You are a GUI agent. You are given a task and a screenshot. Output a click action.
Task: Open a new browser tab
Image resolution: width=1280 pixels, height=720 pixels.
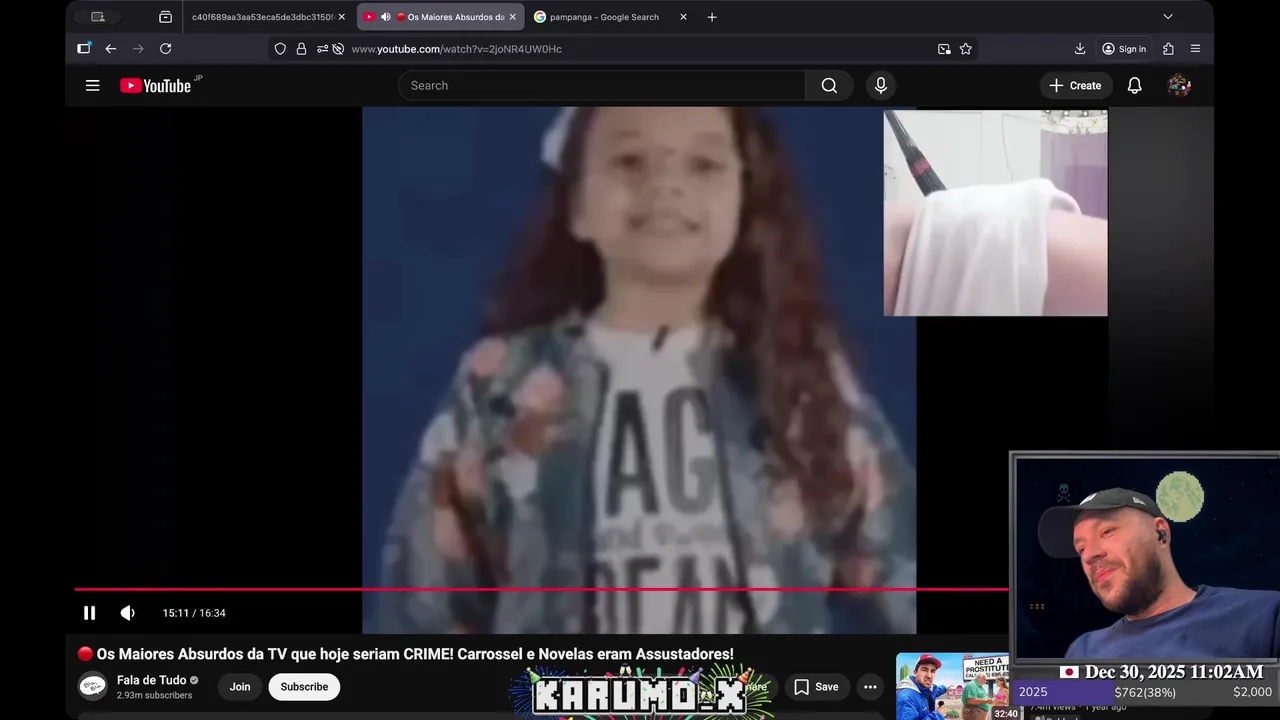click(x=712, y=17)
